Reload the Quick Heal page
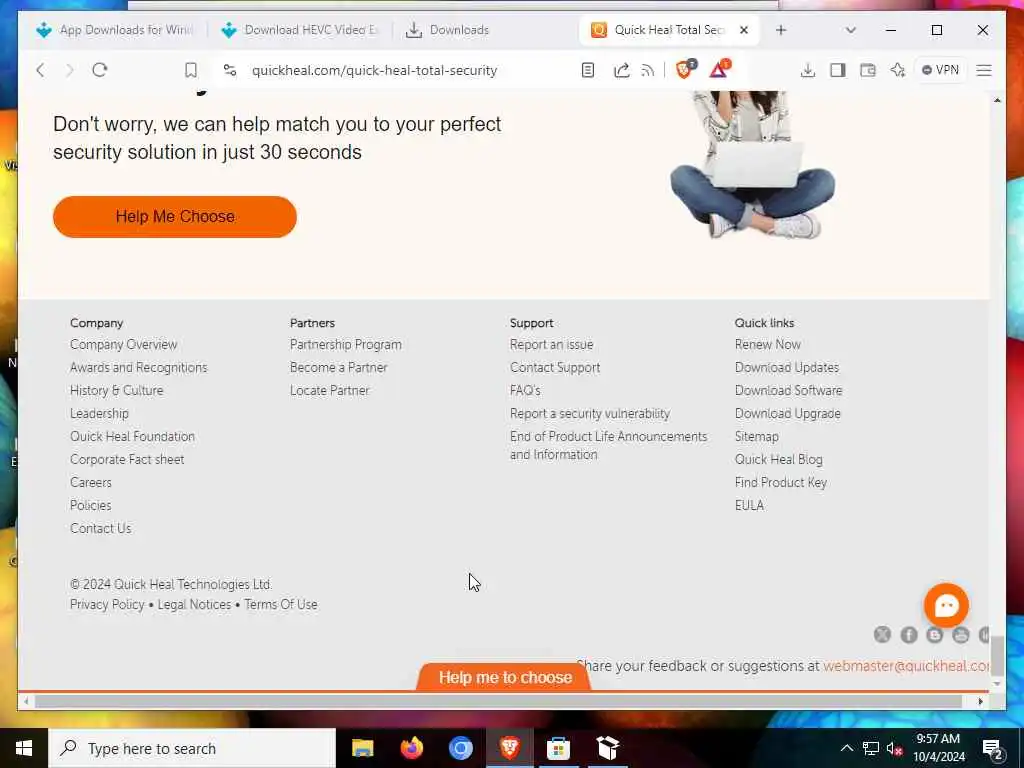This screenshot has width=1024, height=768. point(99,70)
